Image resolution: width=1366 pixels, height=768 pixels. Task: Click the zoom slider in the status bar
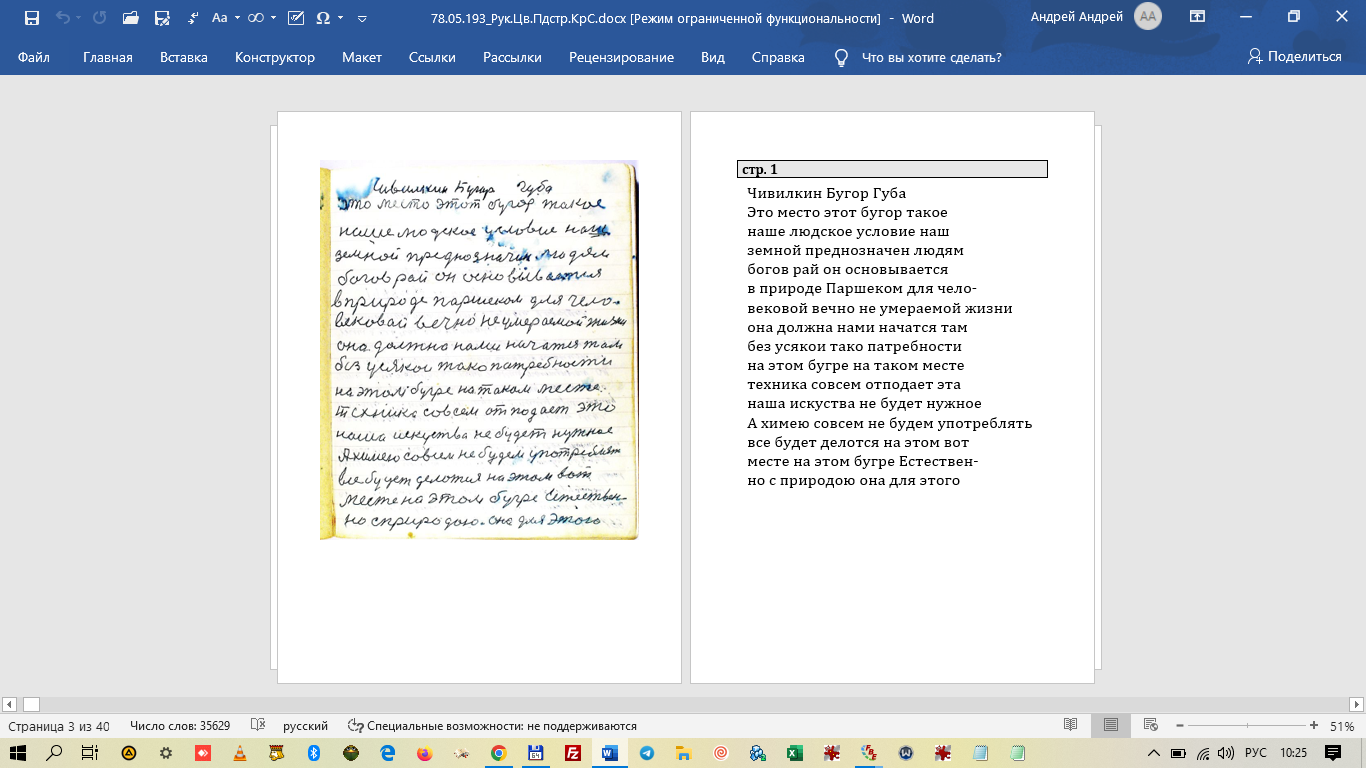tap(1246, 726)
